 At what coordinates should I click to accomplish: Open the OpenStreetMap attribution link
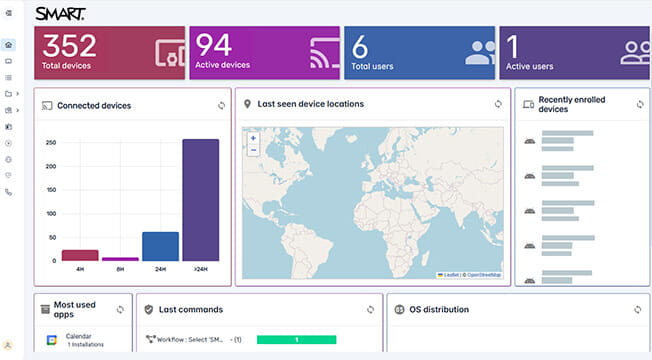pos(484,275)
